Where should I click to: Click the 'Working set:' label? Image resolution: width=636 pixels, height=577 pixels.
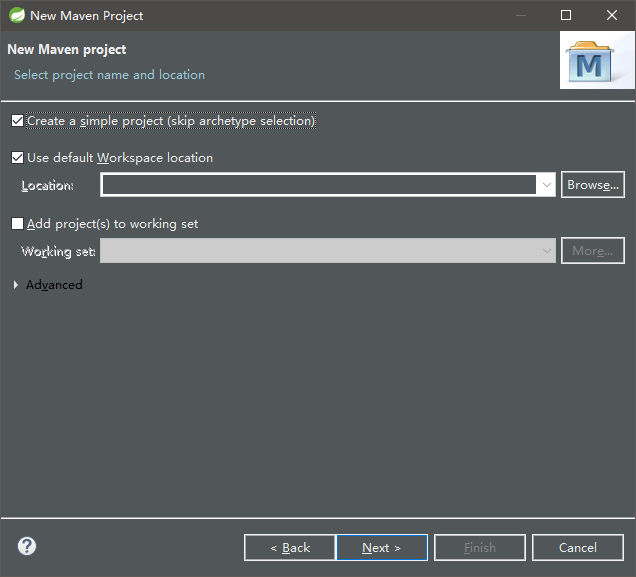58,252
